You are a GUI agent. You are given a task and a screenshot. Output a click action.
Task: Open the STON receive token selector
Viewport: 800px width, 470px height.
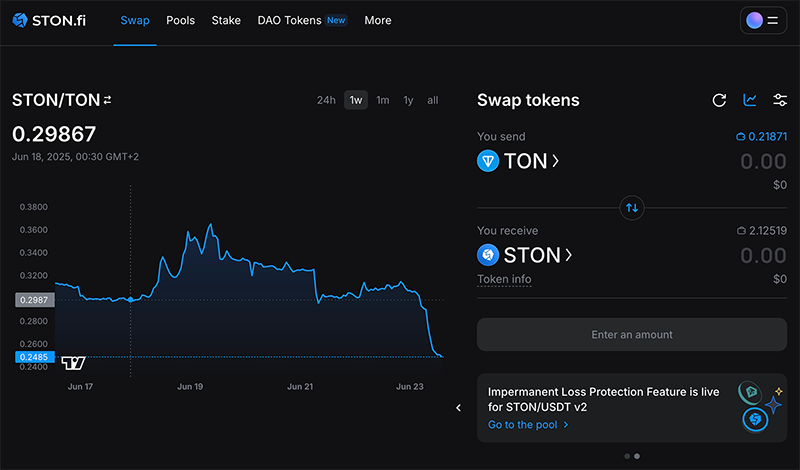tap(525, 255)
